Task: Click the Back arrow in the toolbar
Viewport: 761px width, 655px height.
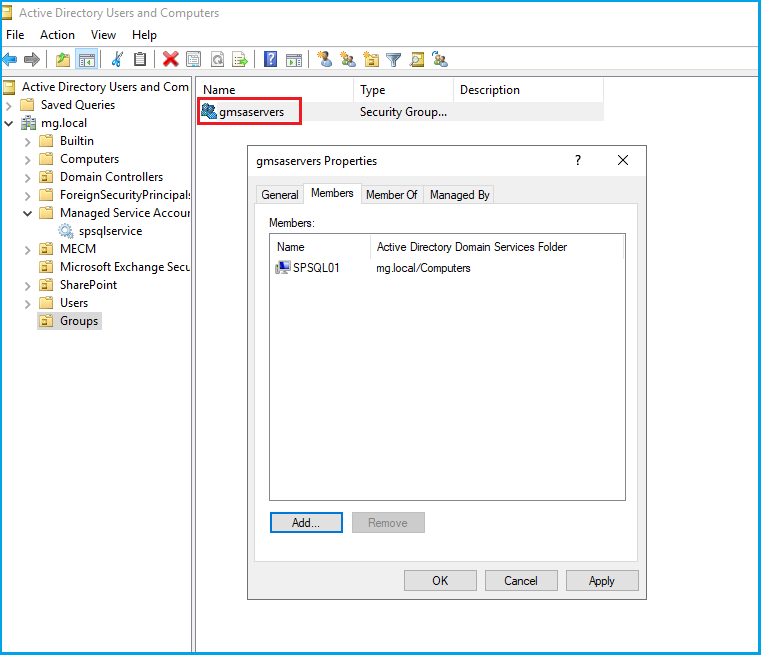Action: [10, 60]
